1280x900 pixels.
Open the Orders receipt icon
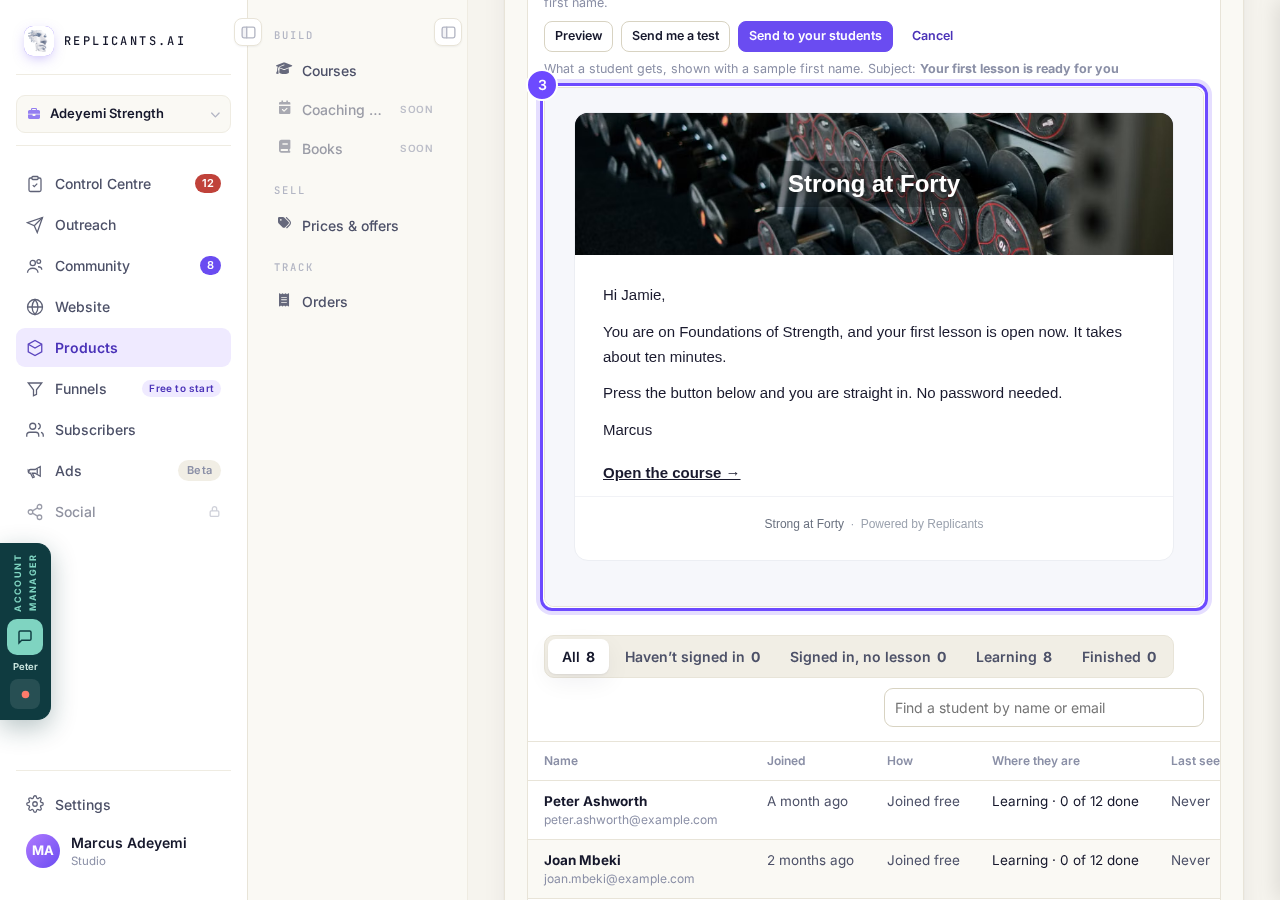pos(284,300)
